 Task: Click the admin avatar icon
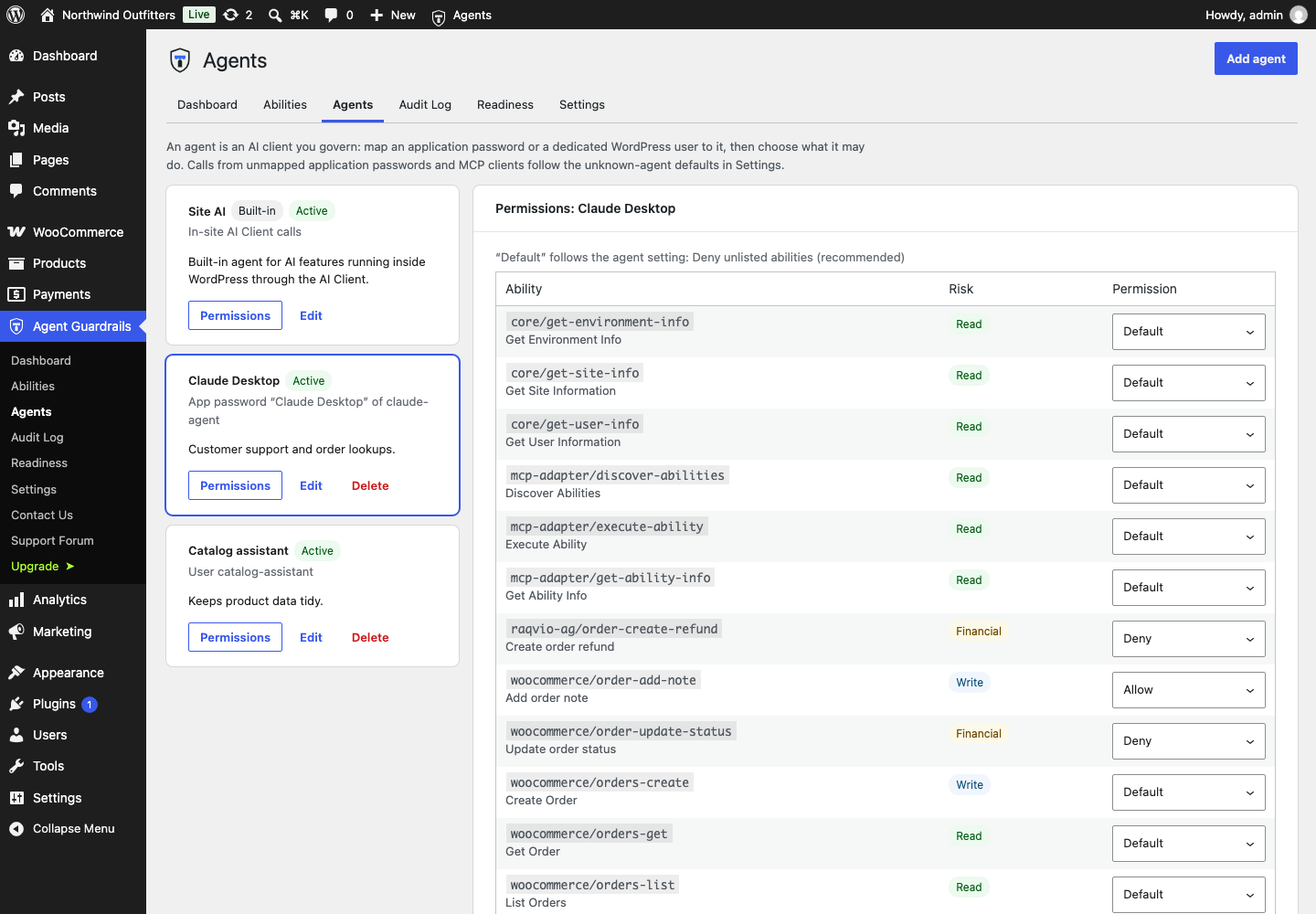(x=1298, y=15)
